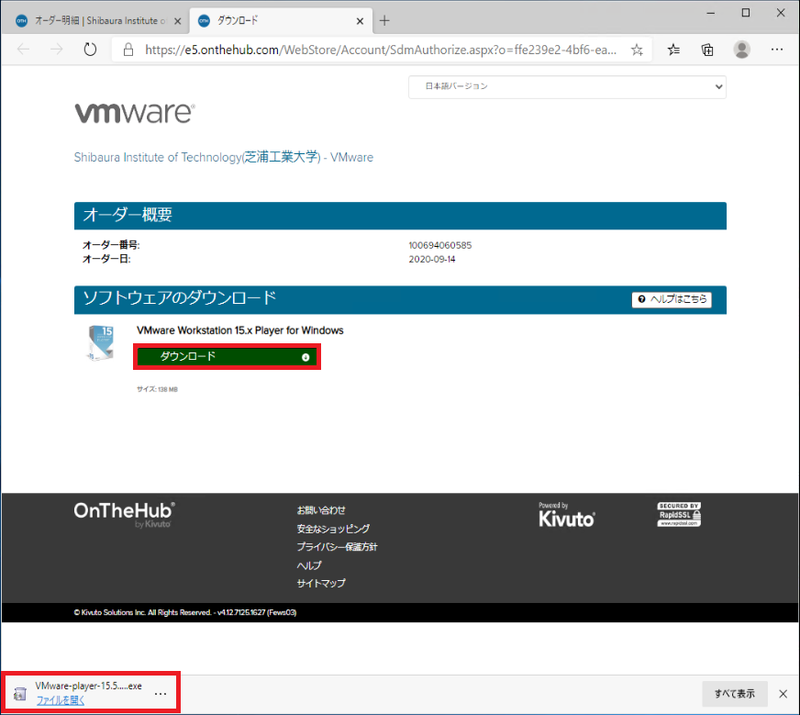The image size is (800, 715).
Task: Maximize the browser window
Action: [745, 13]
